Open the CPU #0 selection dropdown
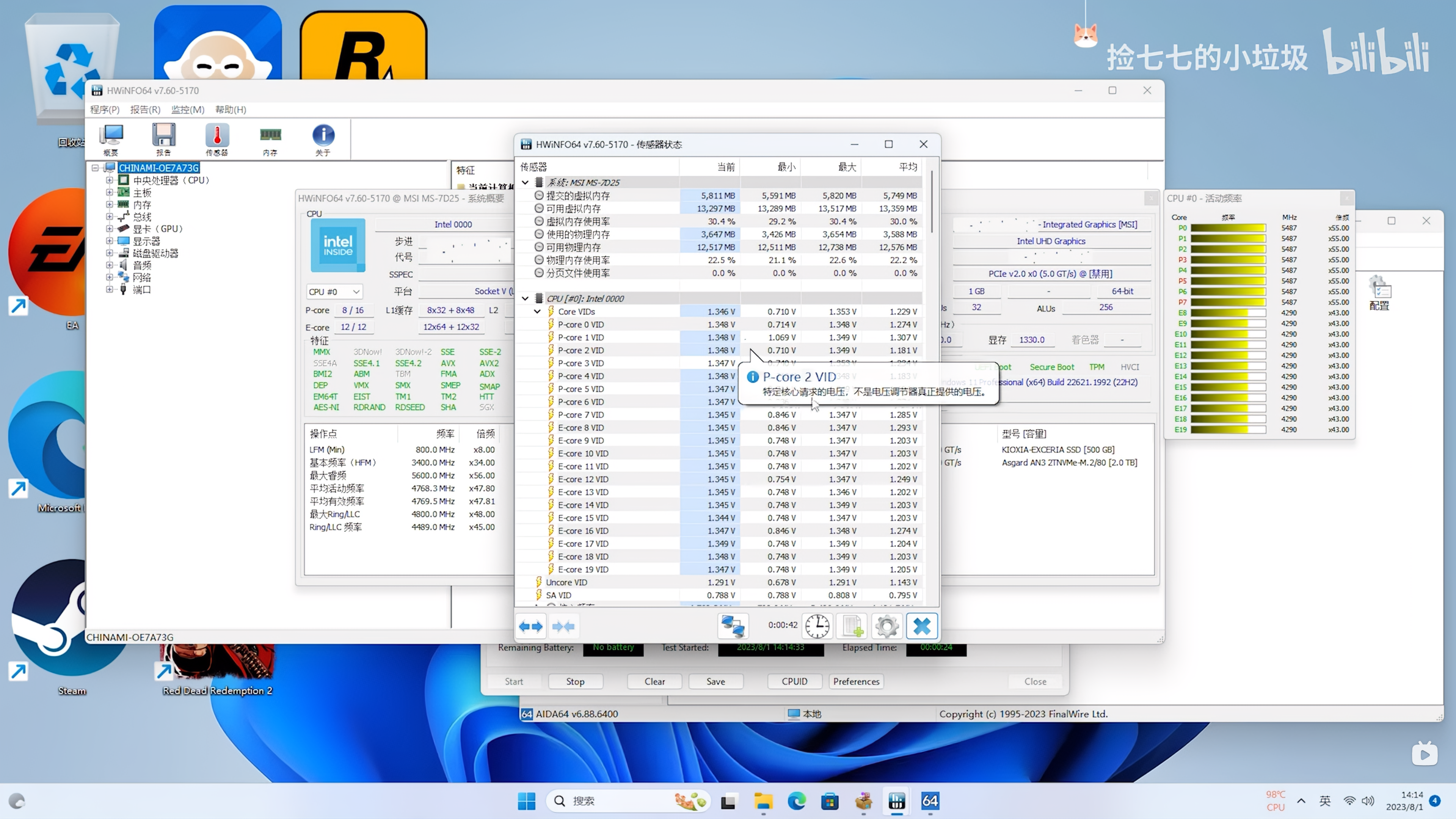Image resolution: width=1456 pixels, height=819 pixels. tap(334, 292)
